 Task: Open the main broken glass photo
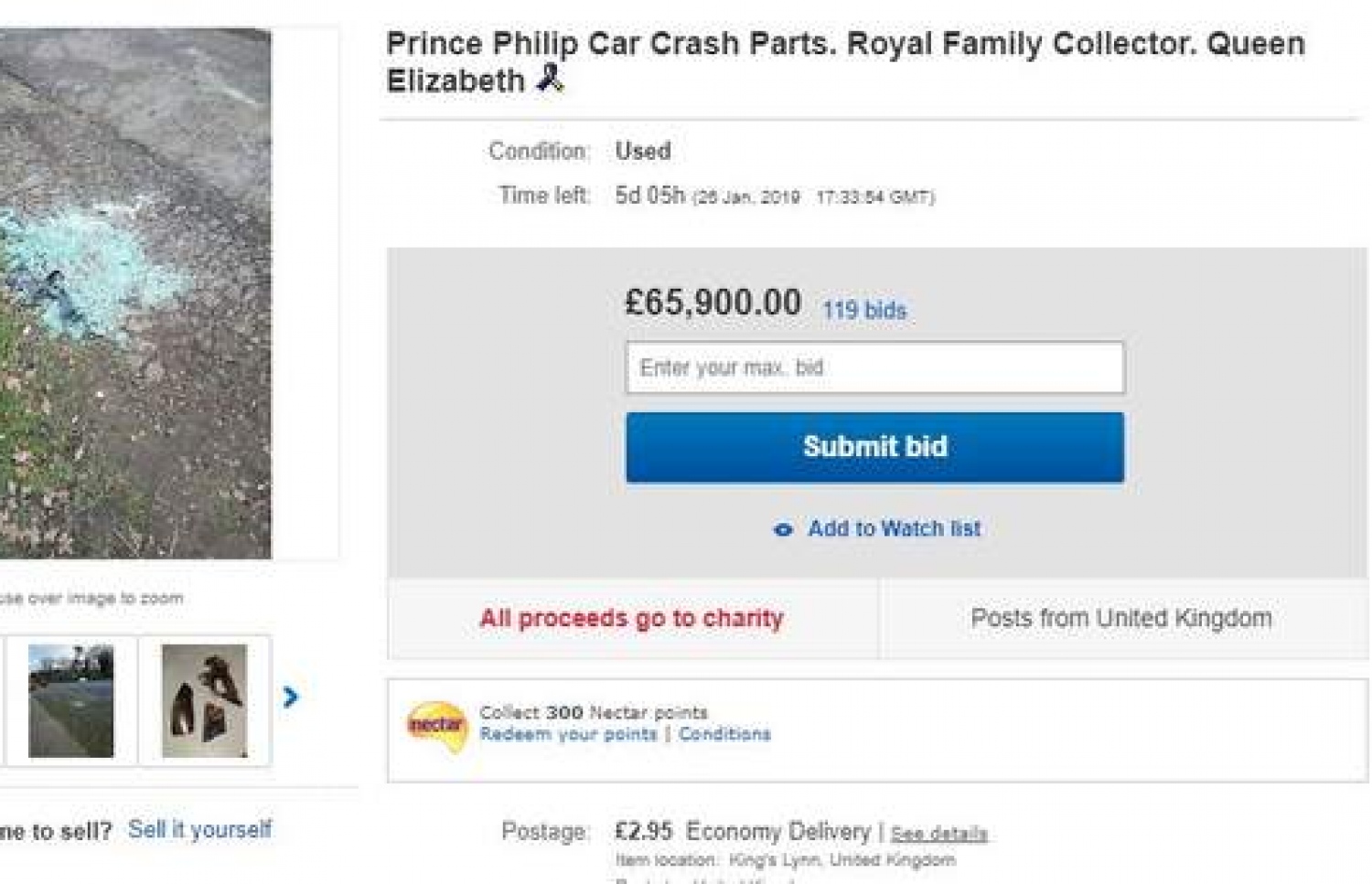135,293
